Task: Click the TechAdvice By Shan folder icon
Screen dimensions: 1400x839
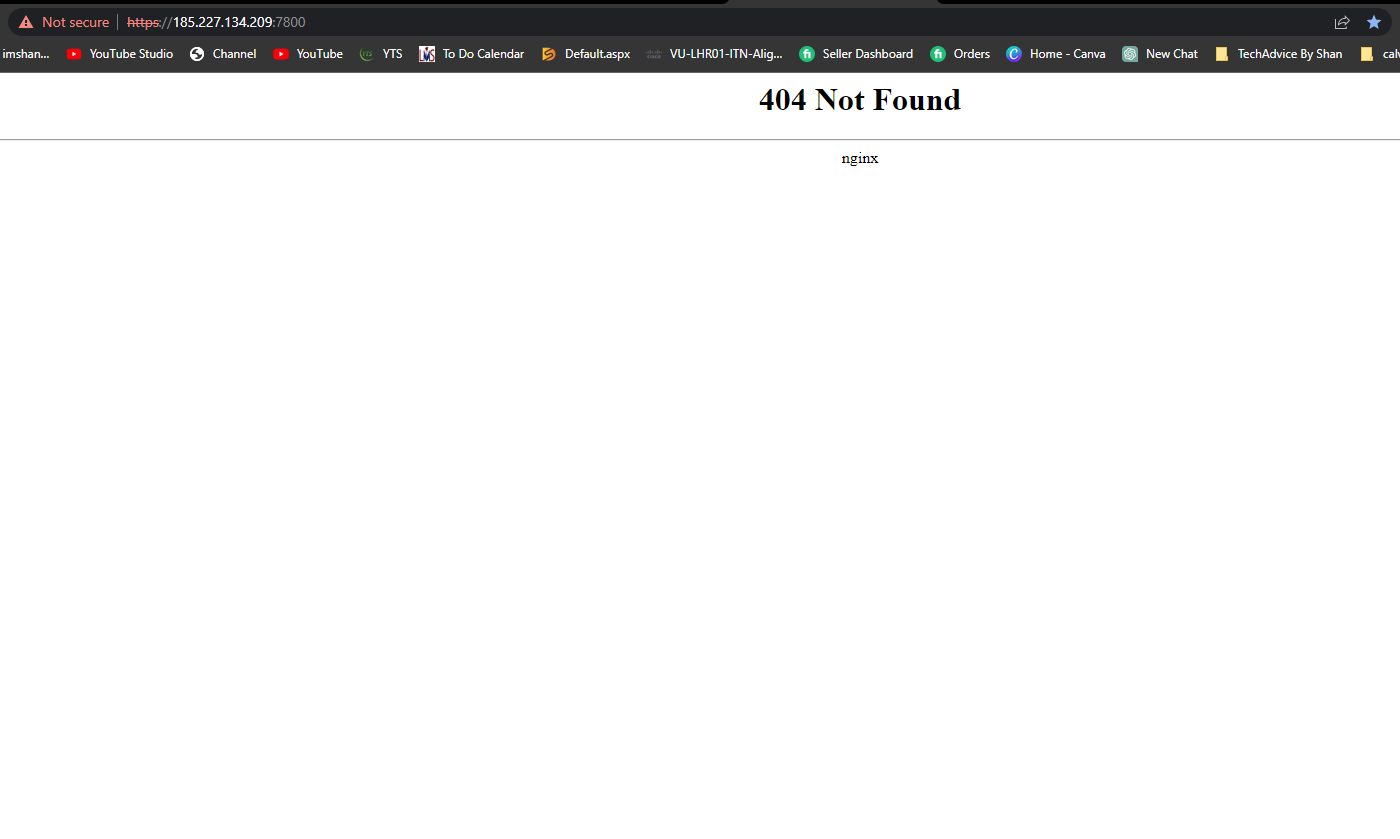Action: pos(1221,54)
